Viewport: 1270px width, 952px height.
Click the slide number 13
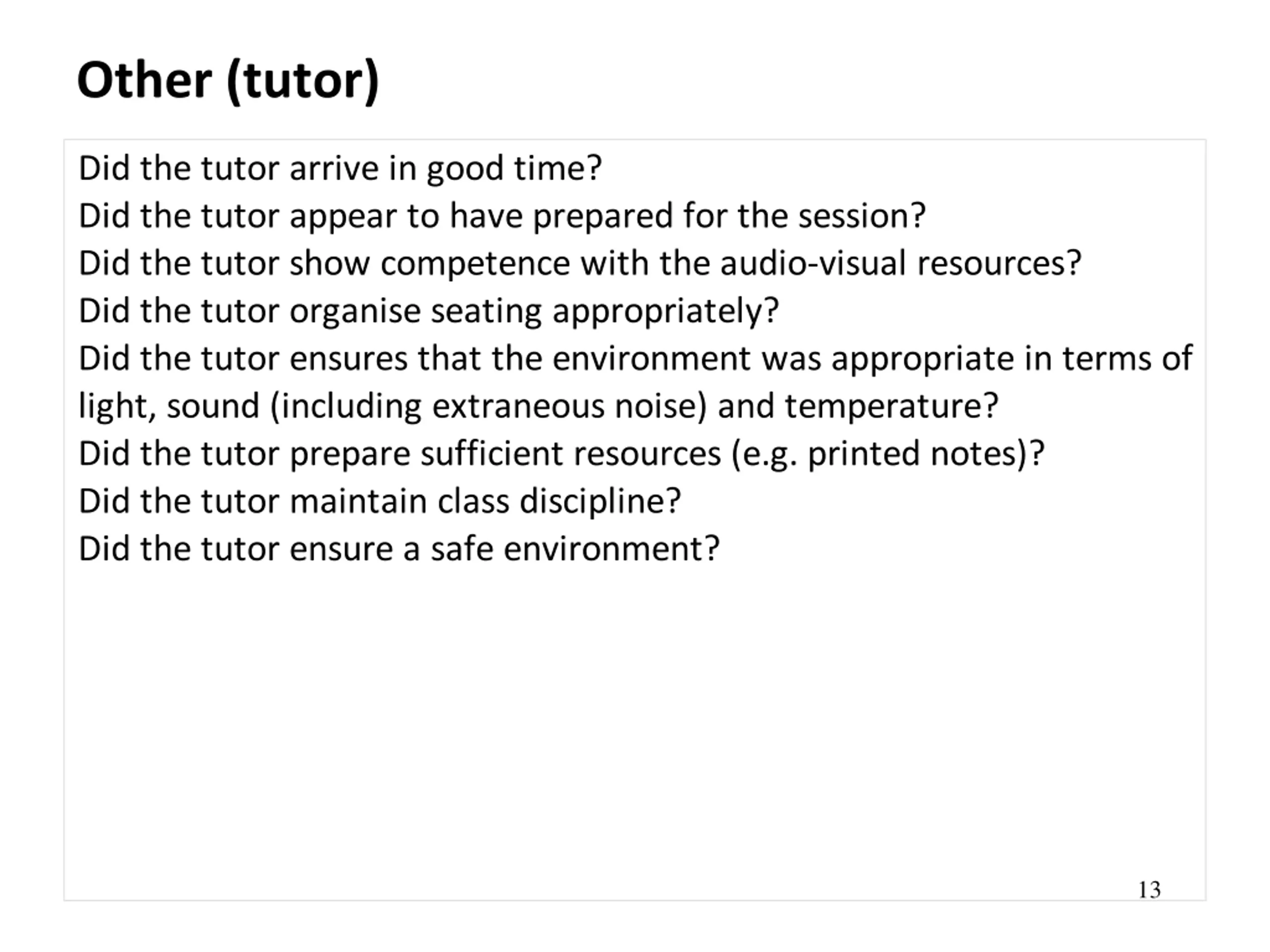point(1149,890)
